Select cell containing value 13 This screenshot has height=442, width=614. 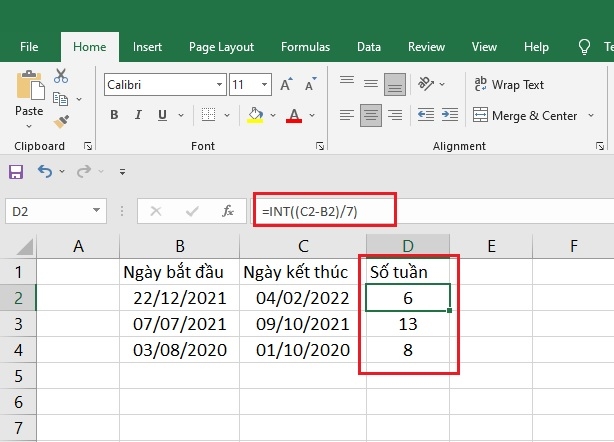tap(408, 324)
